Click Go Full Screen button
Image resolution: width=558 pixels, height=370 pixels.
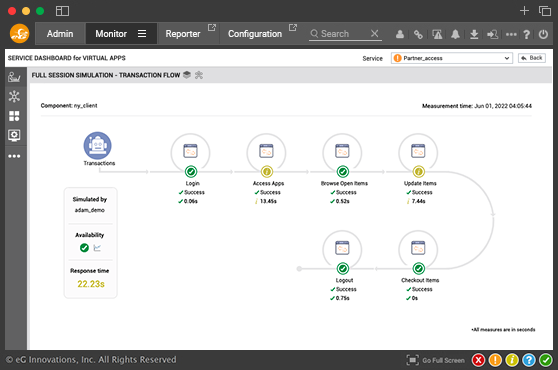tap(436, 360)
